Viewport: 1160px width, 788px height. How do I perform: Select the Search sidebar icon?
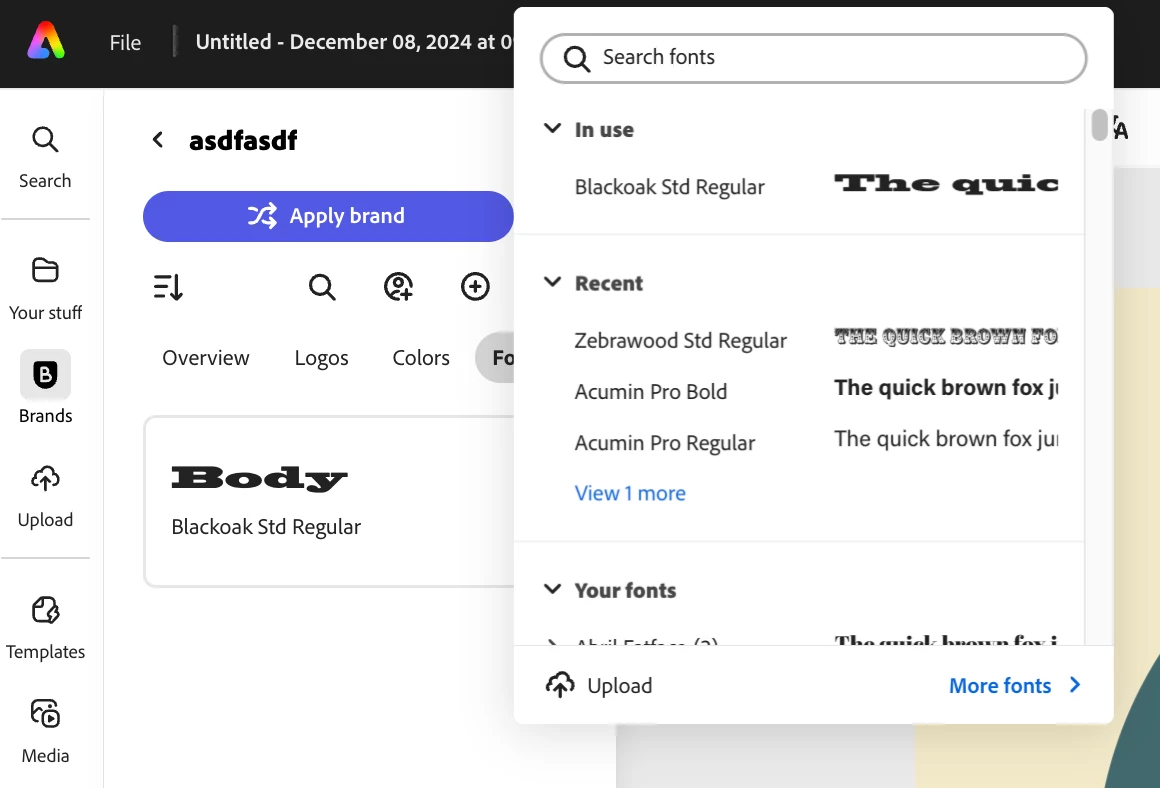click(45, 158)
